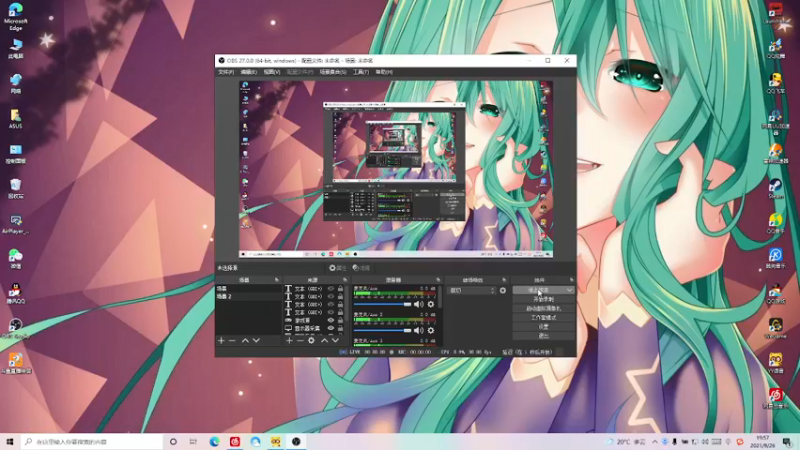
Task: Click the 退出 exit button in OBS
Action: (543, 336)
